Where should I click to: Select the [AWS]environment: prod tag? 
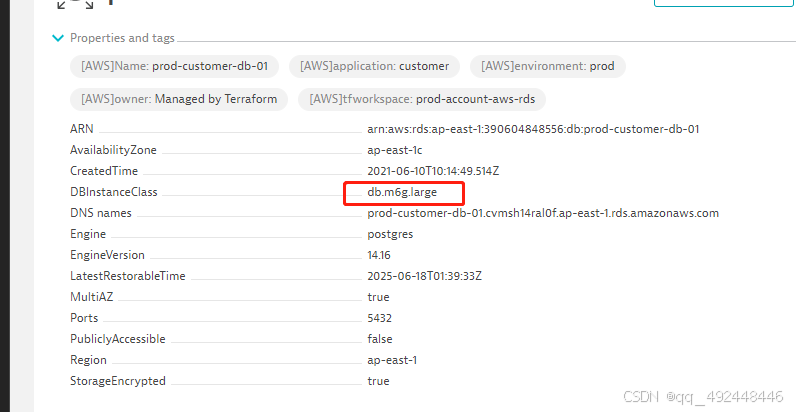pos(547,66)
